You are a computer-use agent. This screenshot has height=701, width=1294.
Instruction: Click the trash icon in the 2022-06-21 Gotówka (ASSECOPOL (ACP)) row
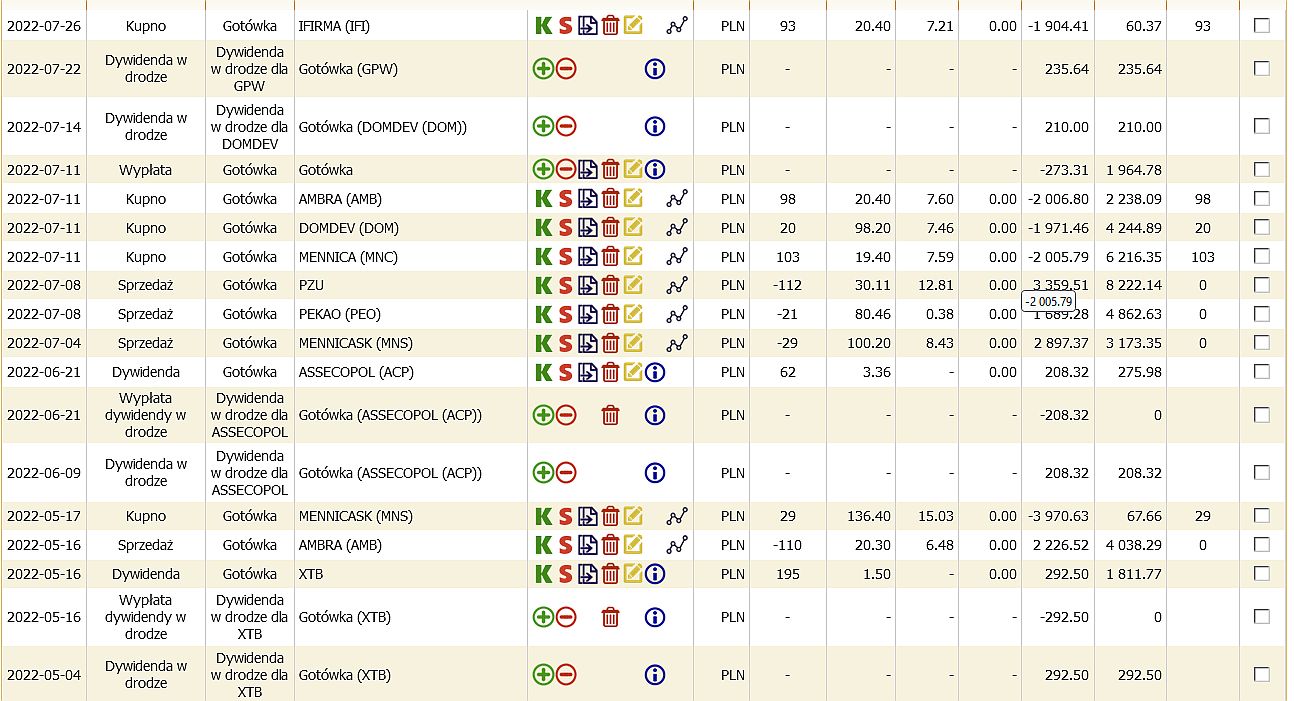pyautogui.click(x=610, y=415)
